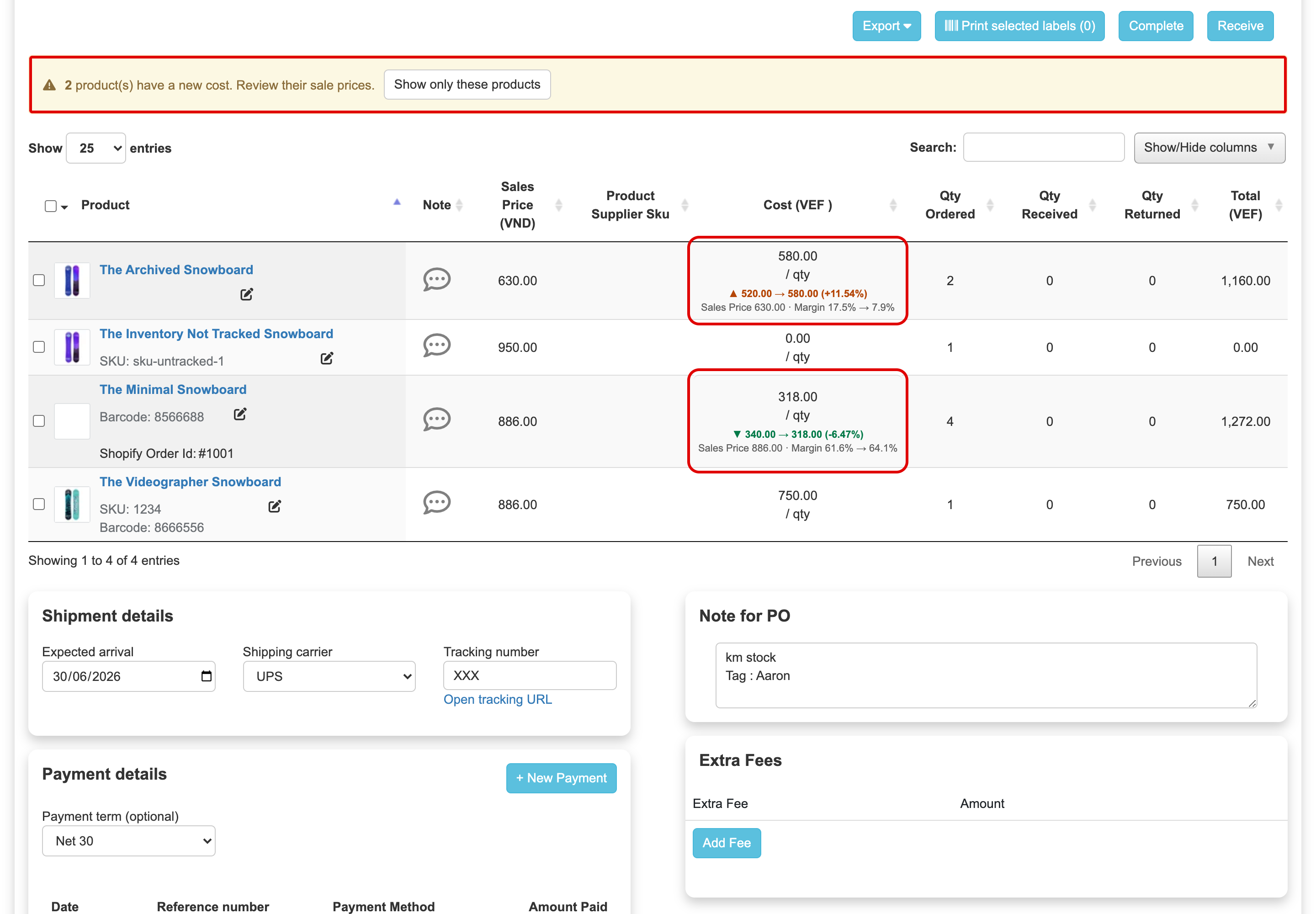Edit The Archived Snowboard via pencil icon
Screen dimensions: 1316x914
pyautogui.click(x=246, y=294)
